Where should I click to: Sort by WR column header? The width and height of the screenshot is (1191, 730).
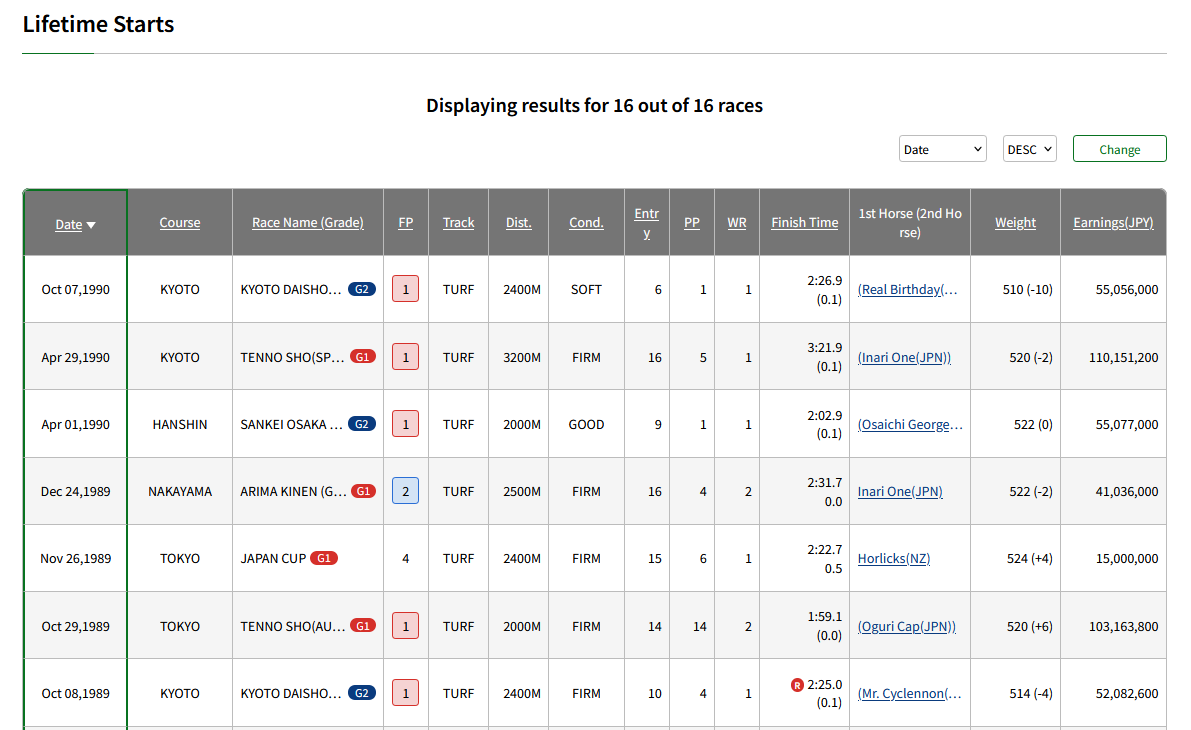tap(737, 223)
